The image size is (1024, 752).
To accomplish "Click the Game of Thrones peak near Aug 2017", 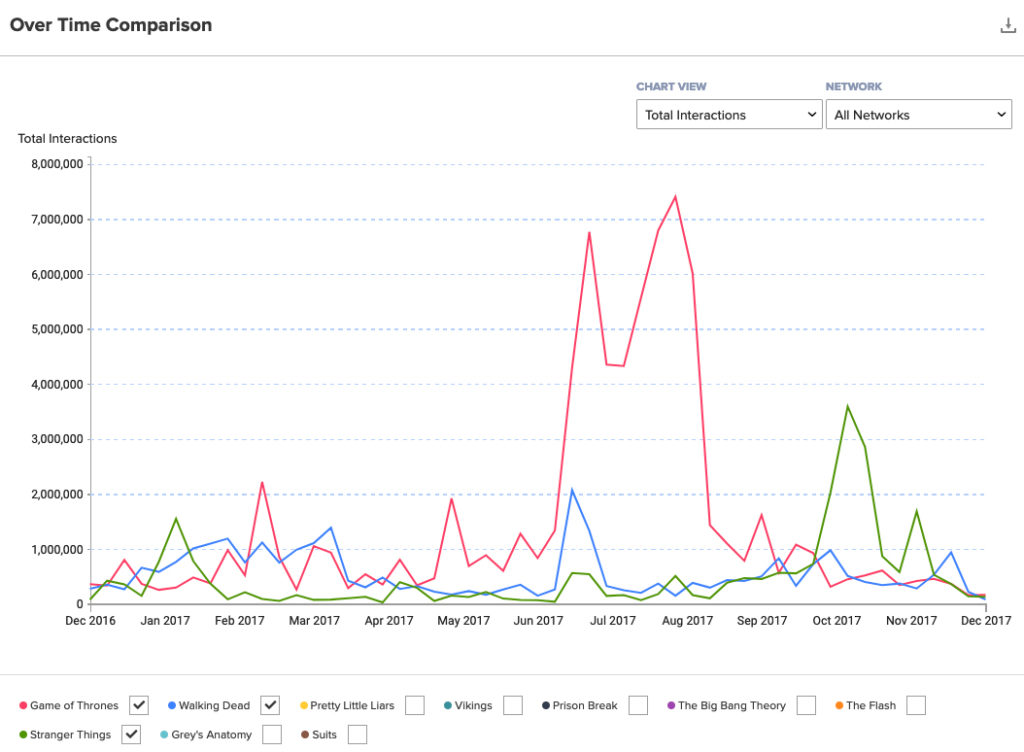I will click(675, 196).
